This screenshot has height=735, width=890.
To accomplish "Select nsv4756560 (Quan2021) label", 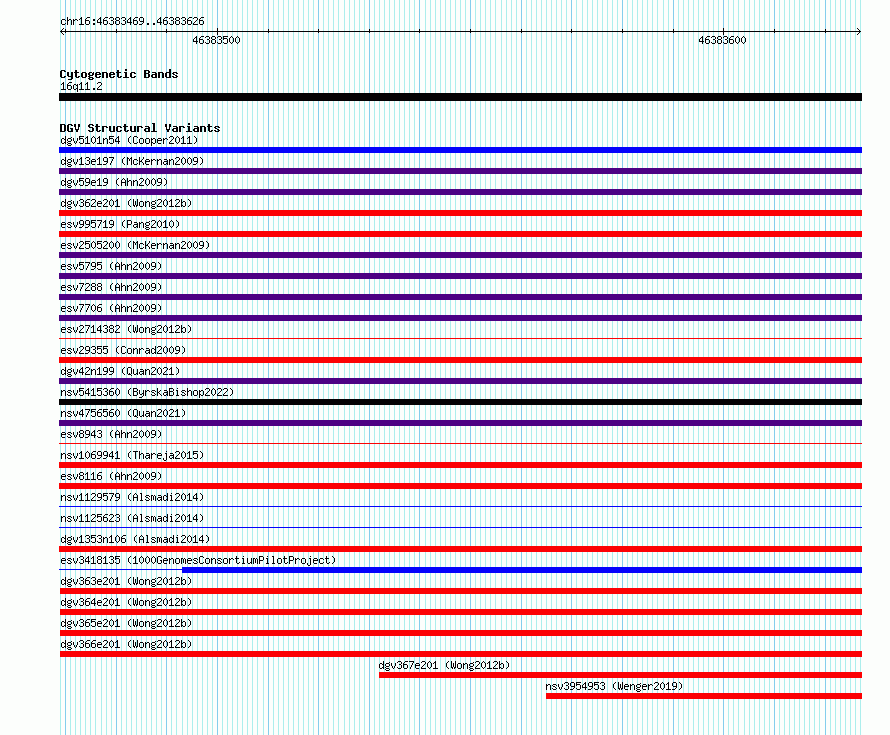I will point(123,413).
